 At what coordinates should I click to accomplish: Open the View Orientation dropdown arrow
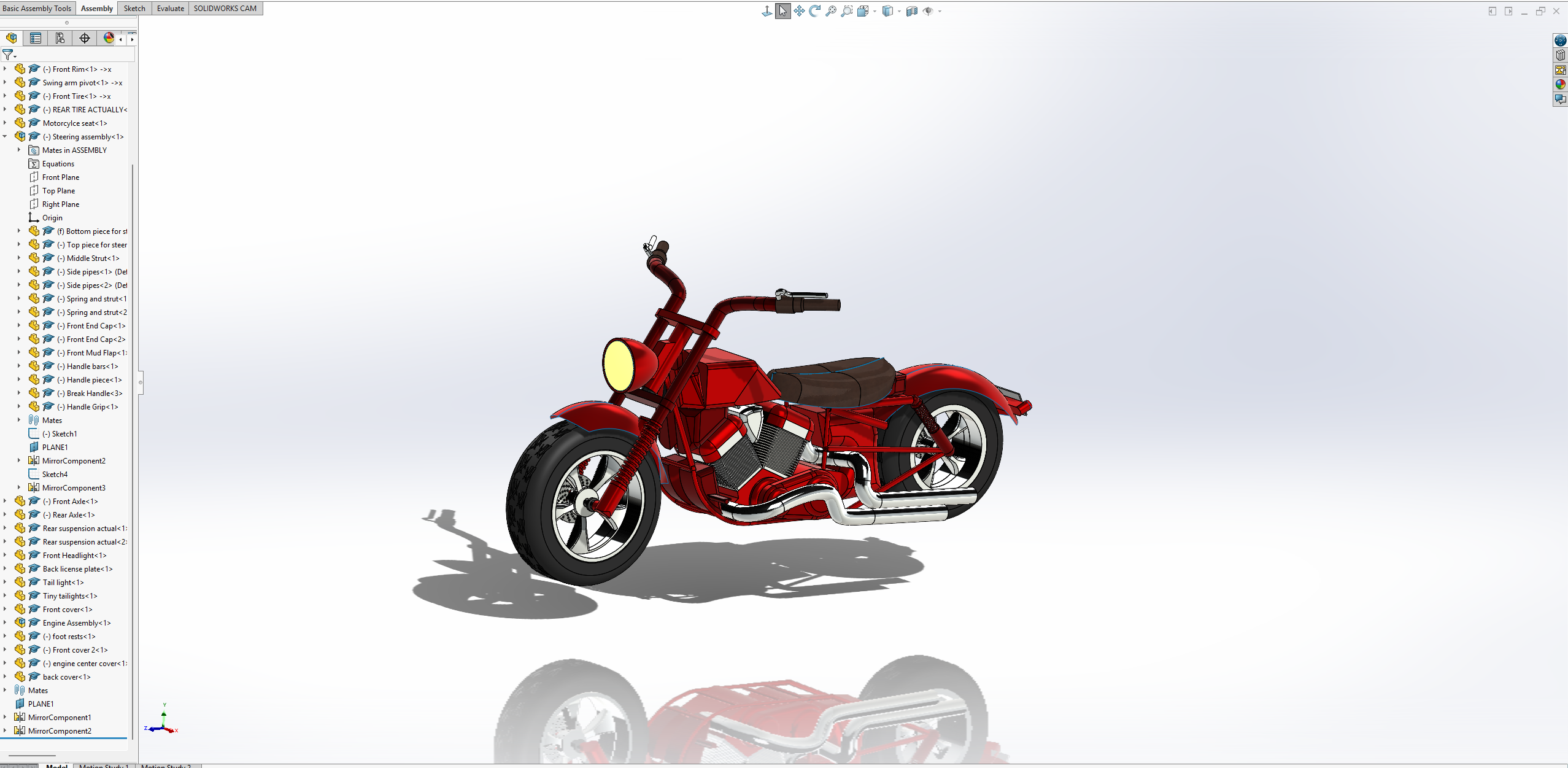pyautogui.click(x=875, y=11)
